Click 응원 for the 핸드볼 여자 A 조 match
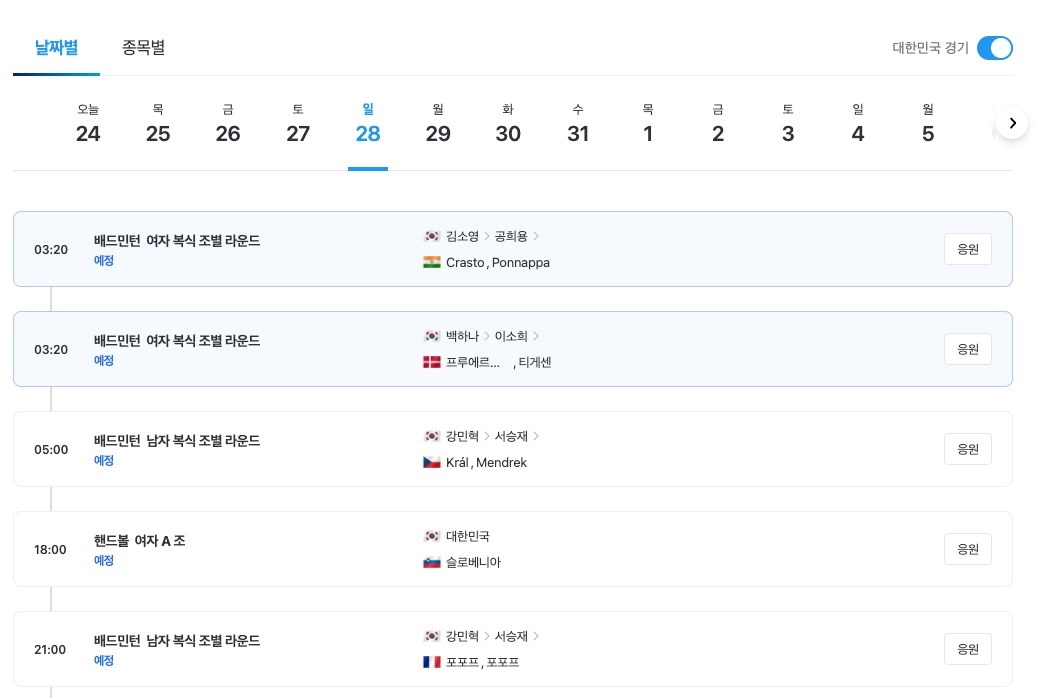 (967, 549)
